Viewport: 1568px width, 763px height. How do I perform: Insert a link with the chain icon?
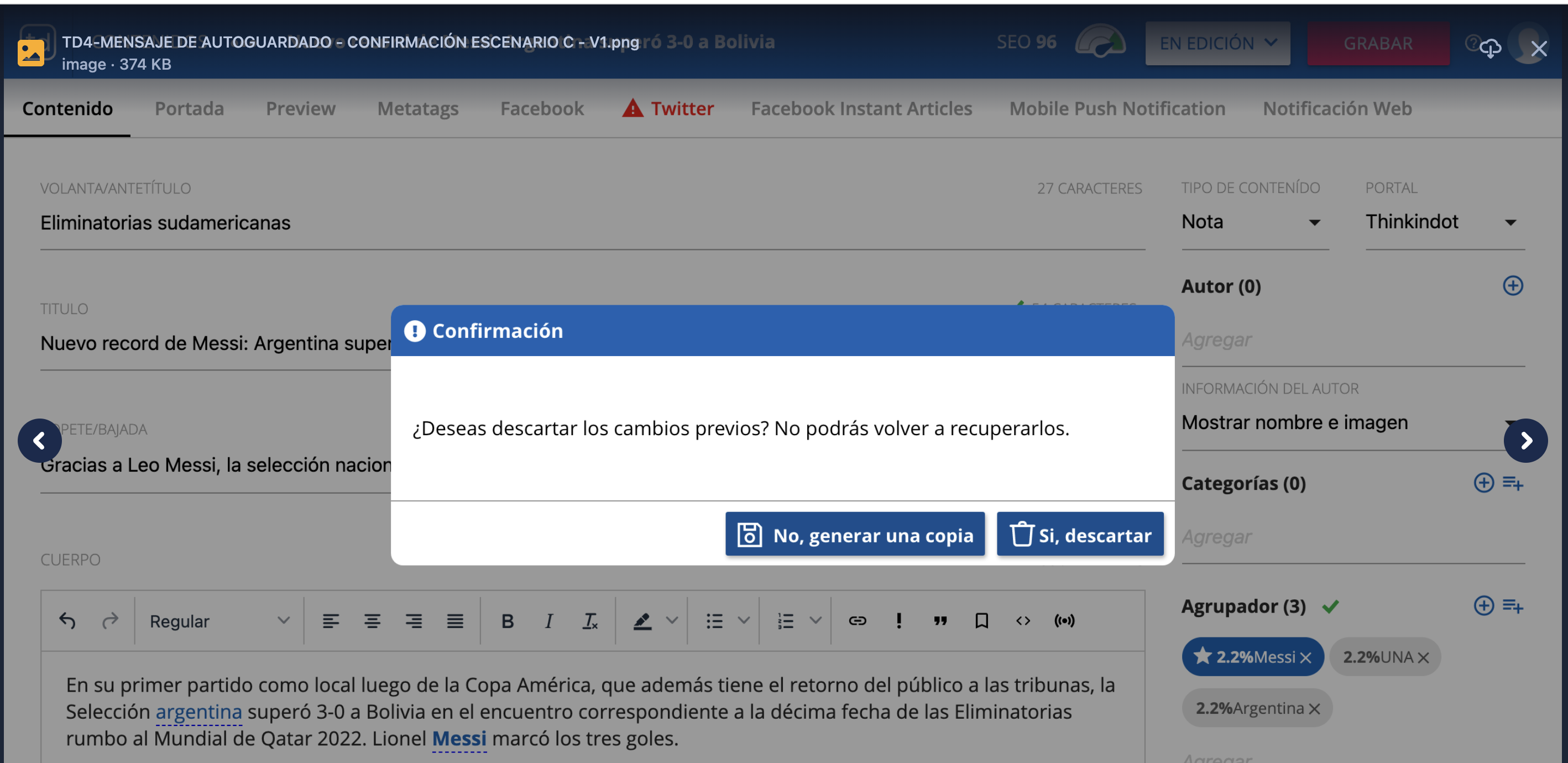click(x=857, y=620)
